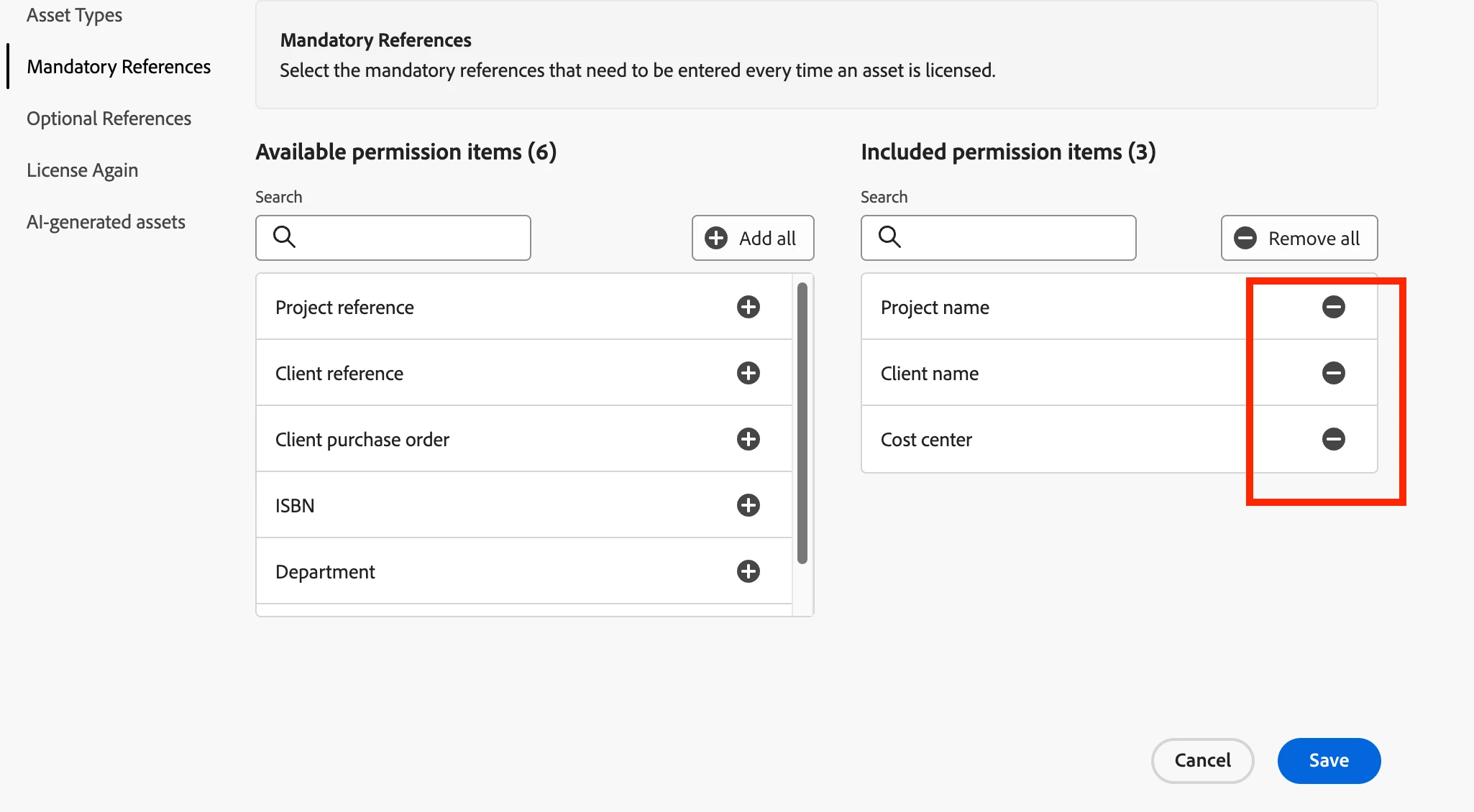The image size is (1474, 812).
Task: Focus the available items search field
Action: pyautogui.click(x=410, y=238)
